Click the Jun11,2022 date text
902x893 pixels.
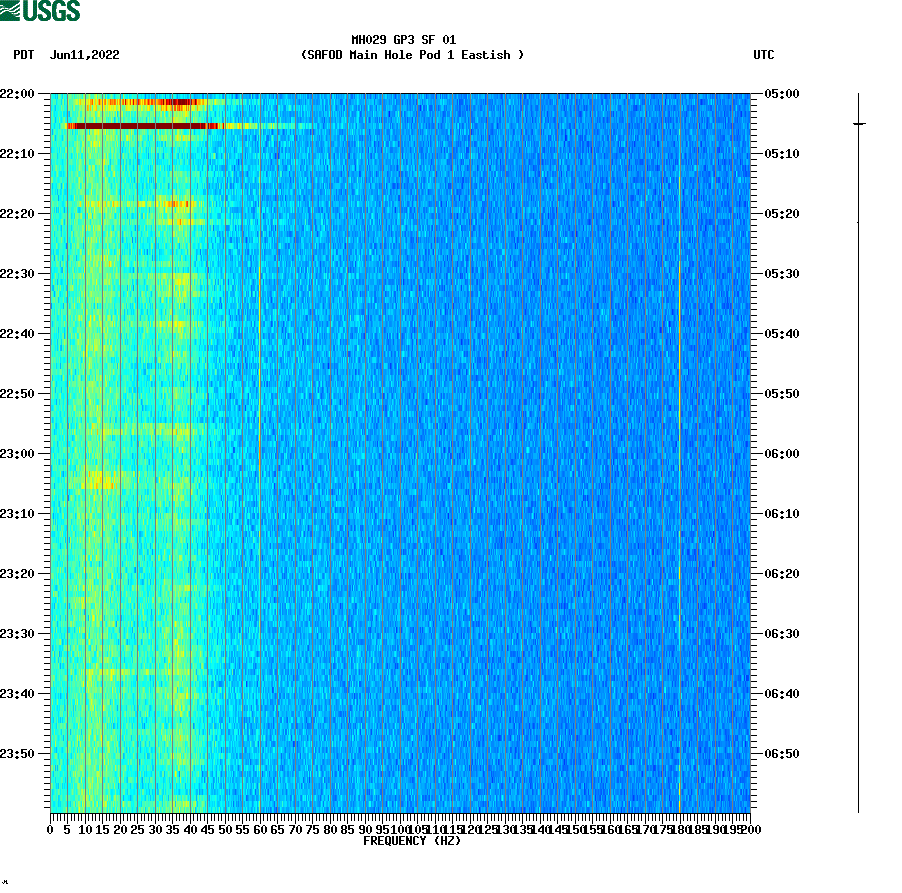[x=84, y=56]
